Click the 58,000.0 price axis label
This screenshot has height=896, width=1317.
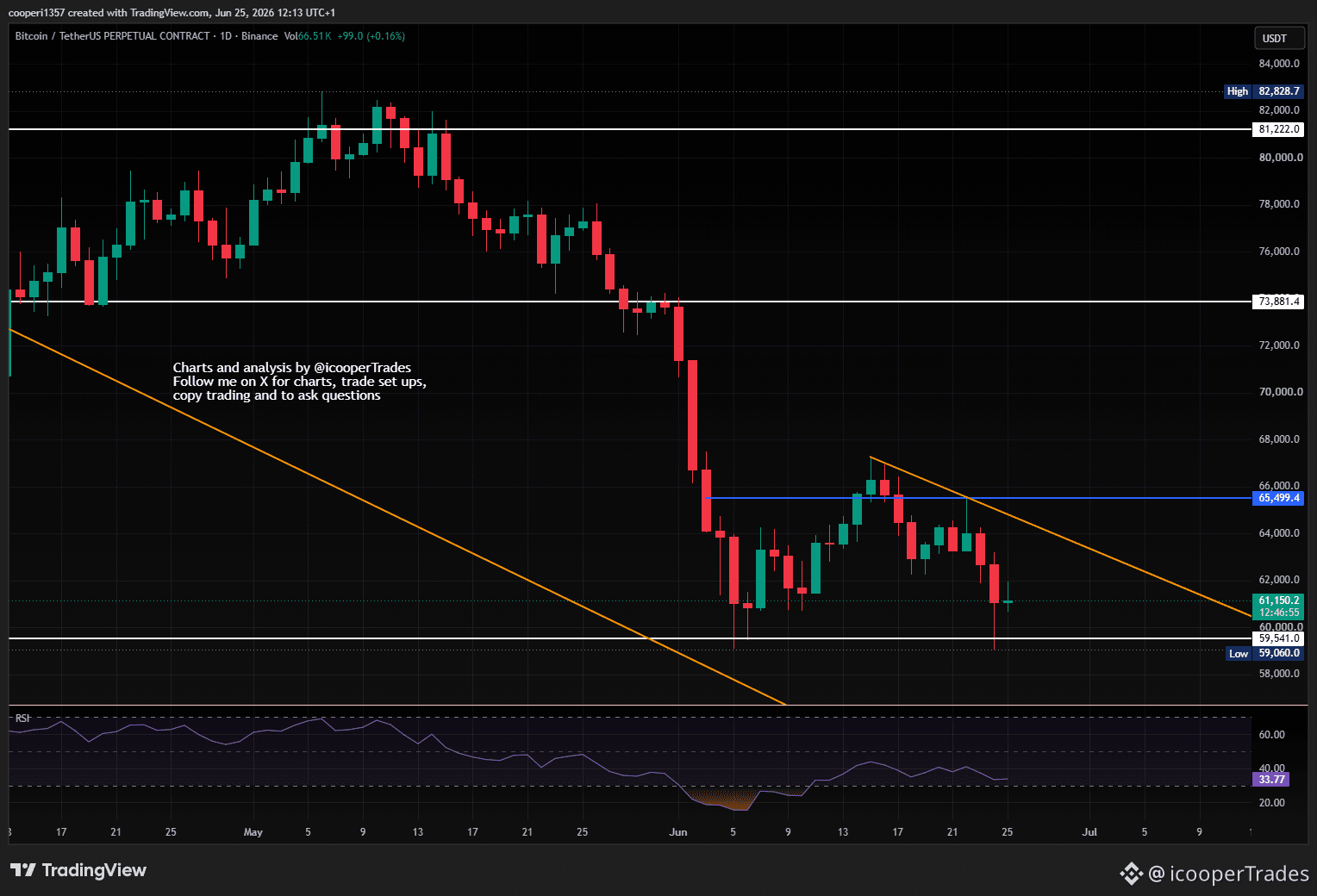pyautogui.click(x=1279, y=674)
